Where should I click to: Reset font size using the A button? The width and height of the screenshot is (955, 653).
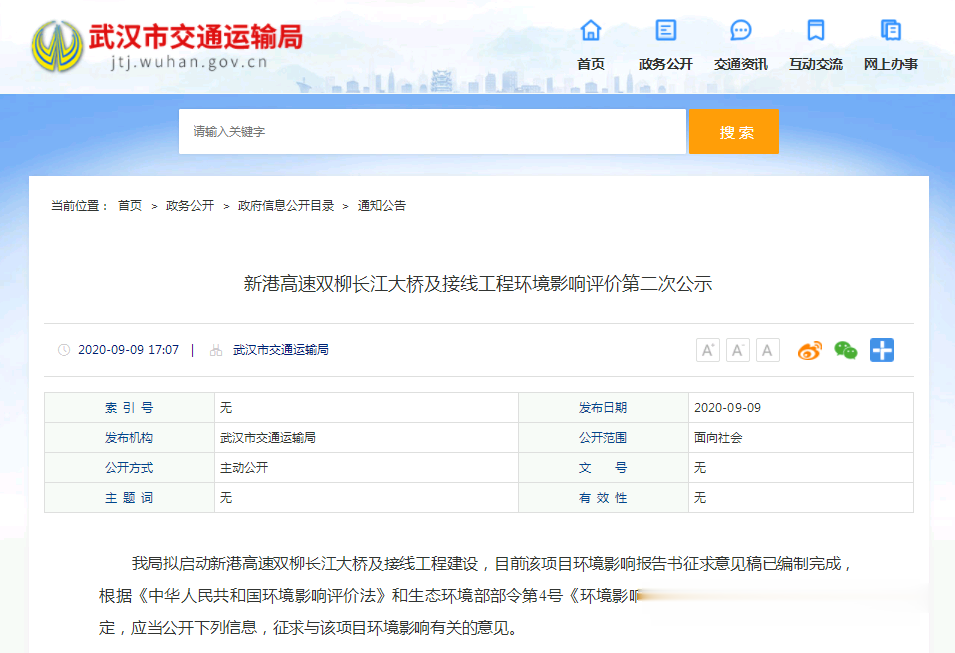767,350
